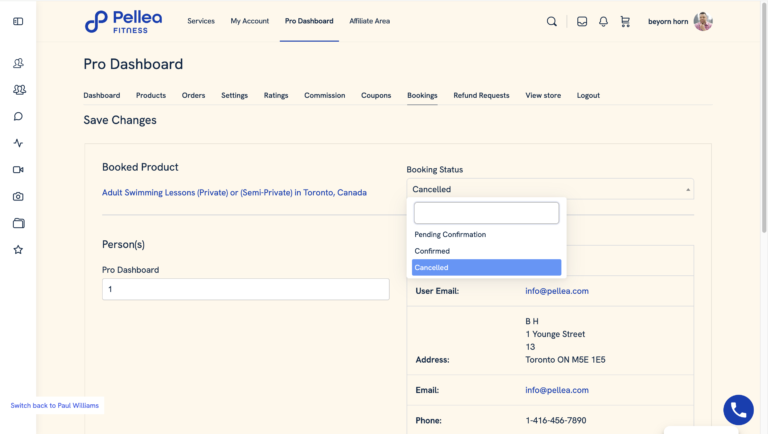Open the single-user profile sidebar icon
Image resolution: width=768 pixels, height=434 pixels.
(x=18, y=63)
